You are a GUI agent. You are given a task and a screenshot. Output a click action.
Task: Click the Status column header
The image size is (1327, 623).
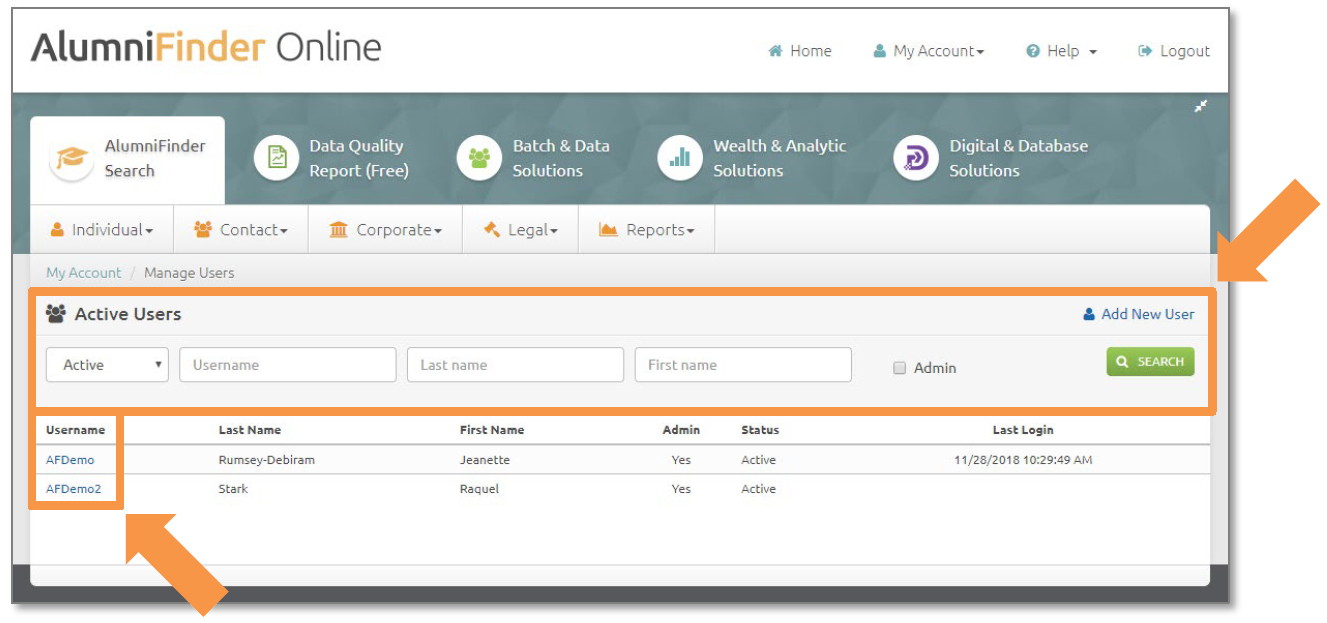(x=760, y=430)
